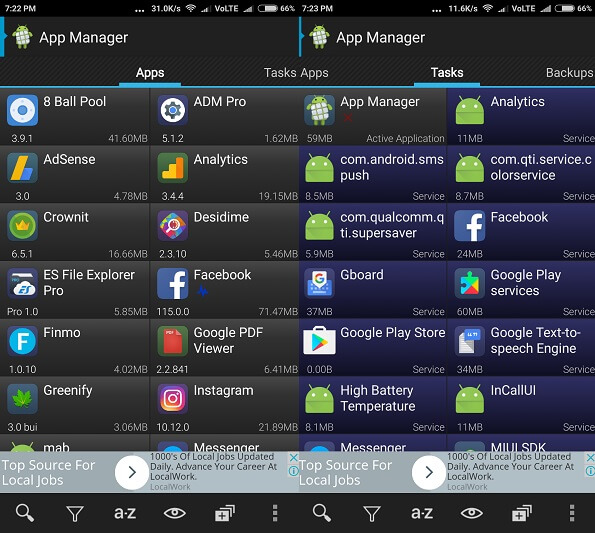This screenshot has height=533, width=595.
Task: Tap the Greenify leaf icon
Action: (x=22, y=399)
